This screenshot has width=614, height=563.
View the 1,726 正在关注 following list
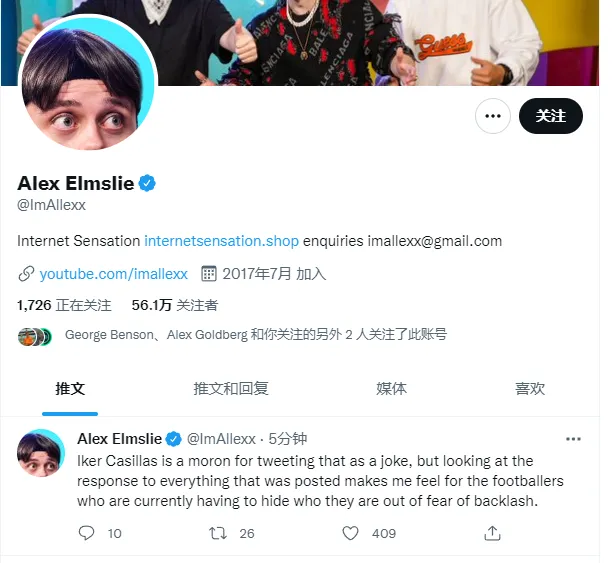(64, 305)
